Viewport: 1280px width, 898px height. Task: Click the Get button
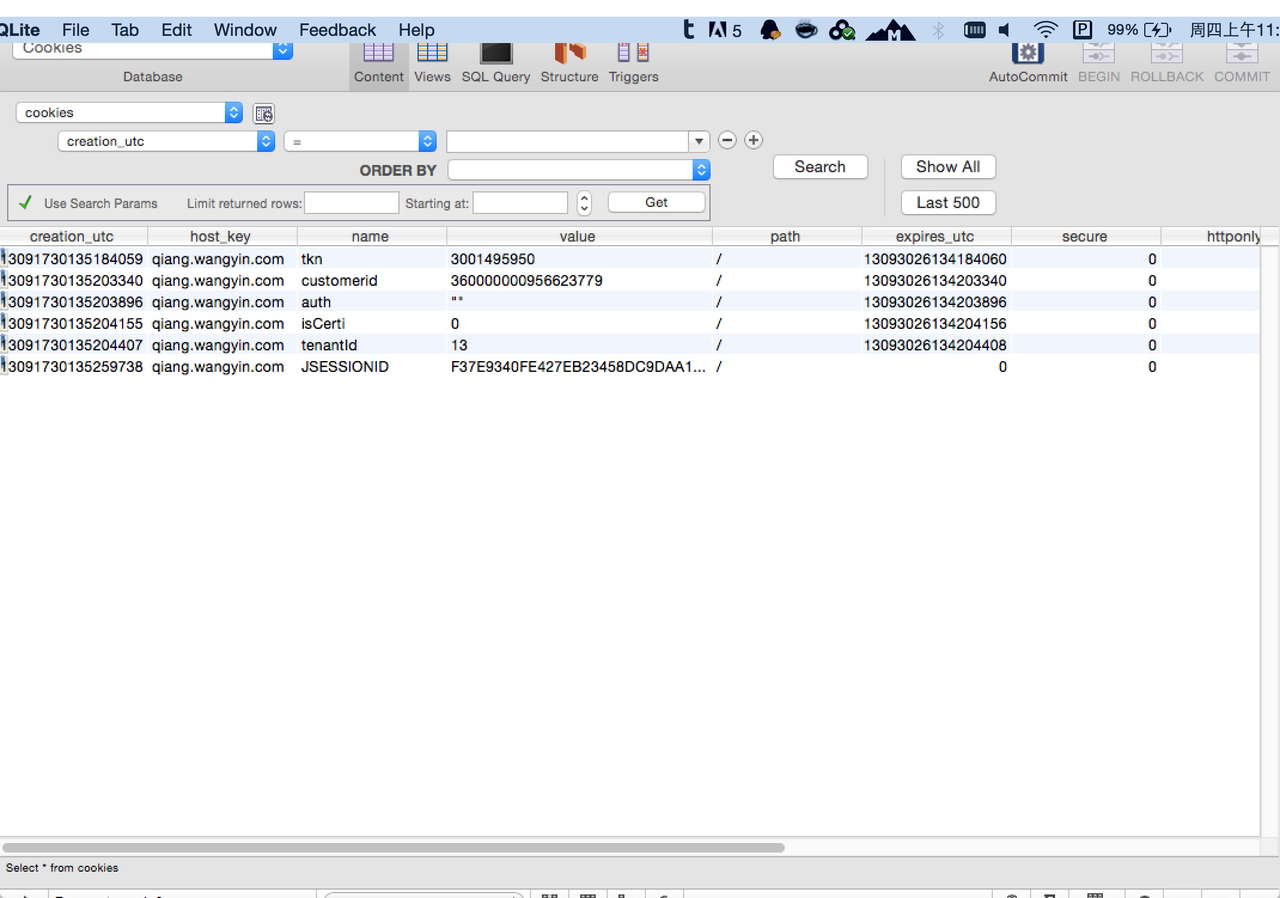tap(656, 202)
